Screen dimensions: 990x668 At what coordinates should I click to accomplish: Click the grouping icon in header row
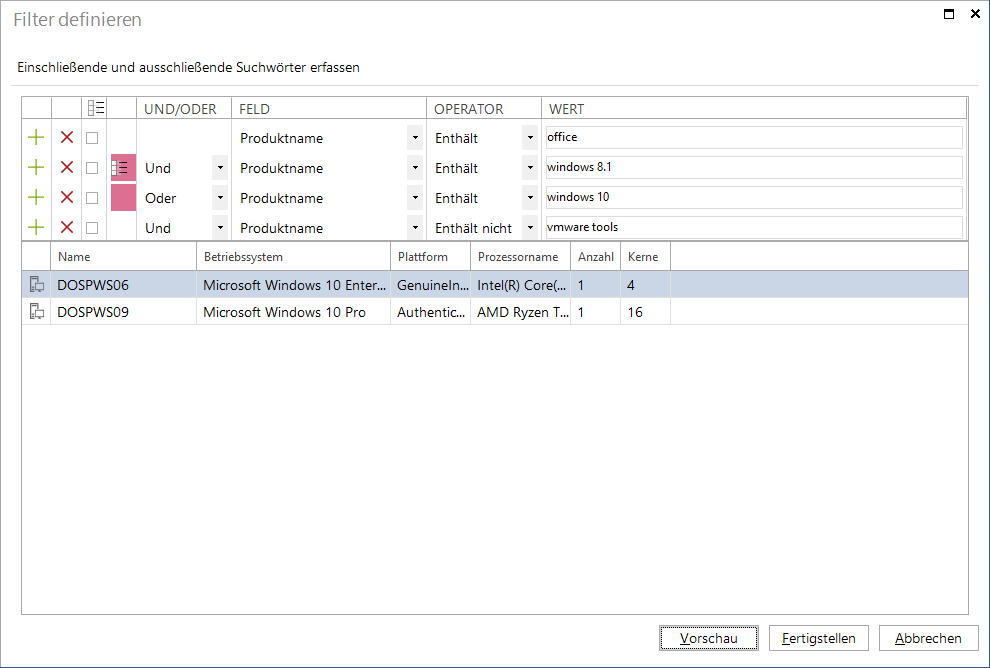96,108
